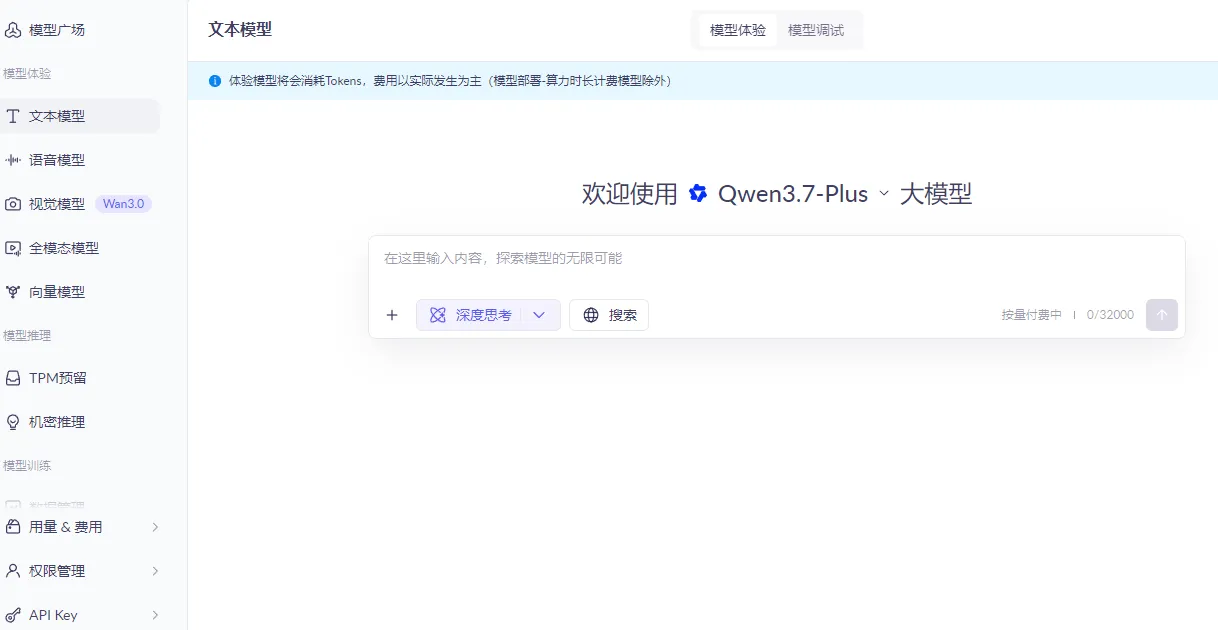1218x630 pixels.
Task: Click the 全模态模型 play-screen icon
Action: point(13,248)
